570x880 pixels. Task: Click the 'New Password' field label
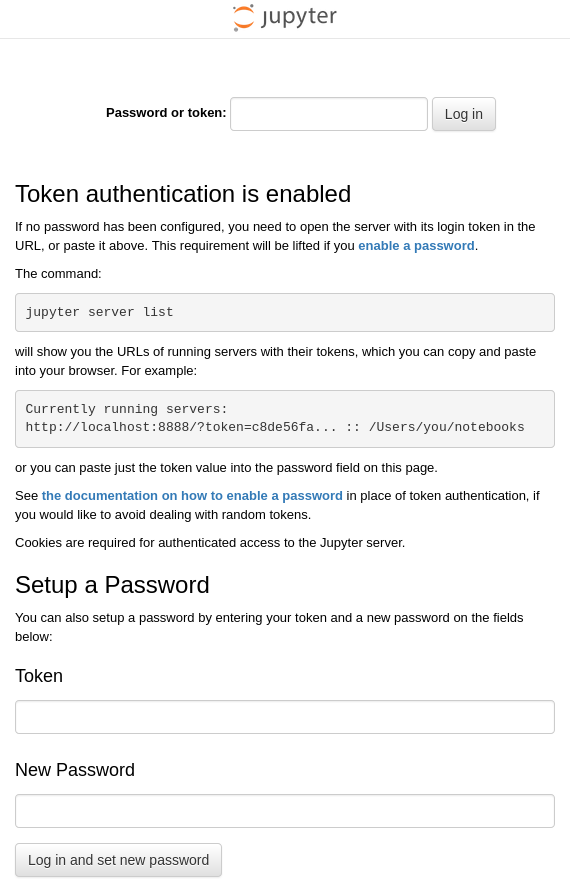(x=75, y=770)
